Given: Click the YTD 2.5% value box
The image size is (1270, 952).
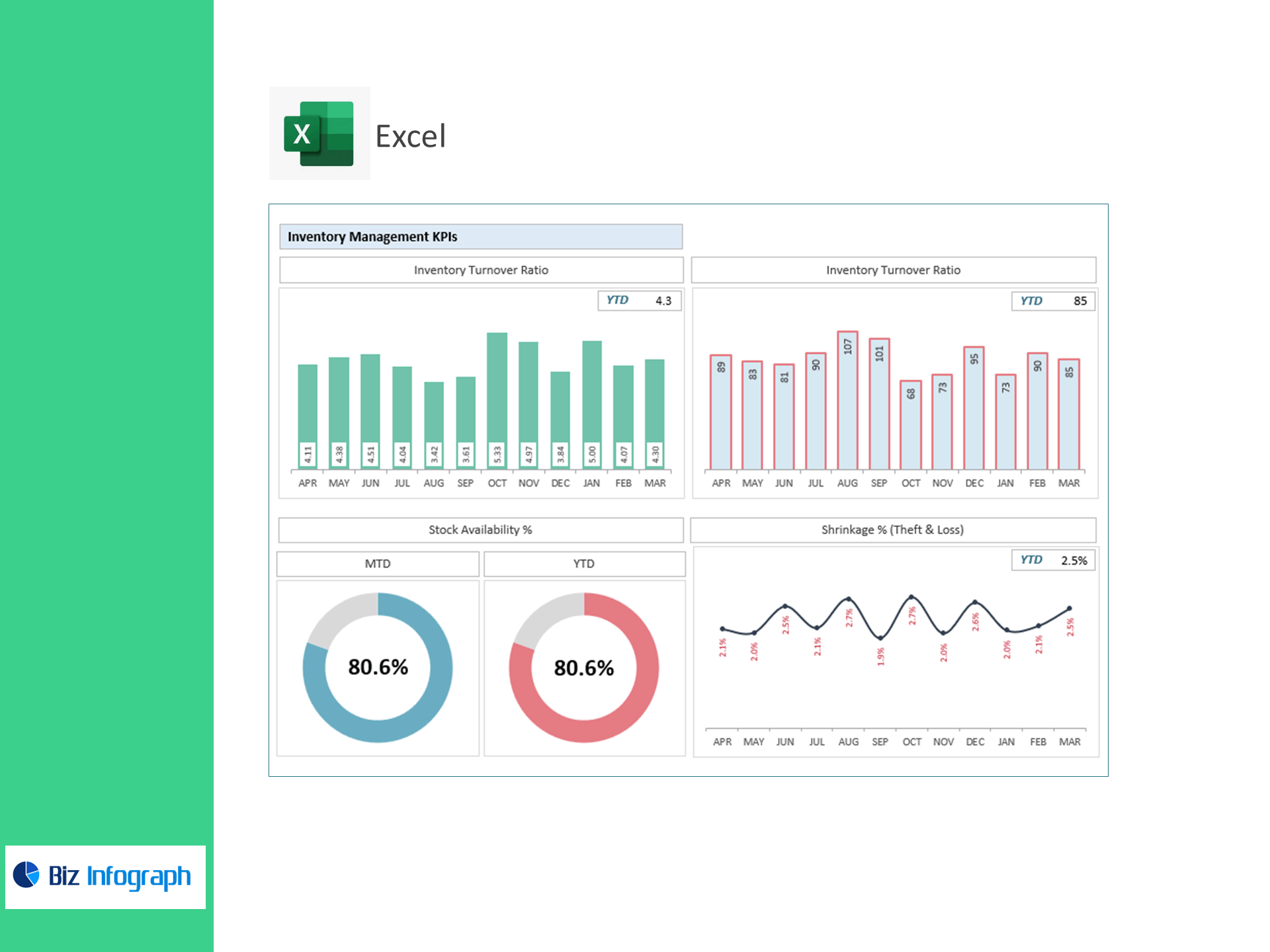Looking at the screenshot, I should pyautogui.click(x=1052, y=561).
